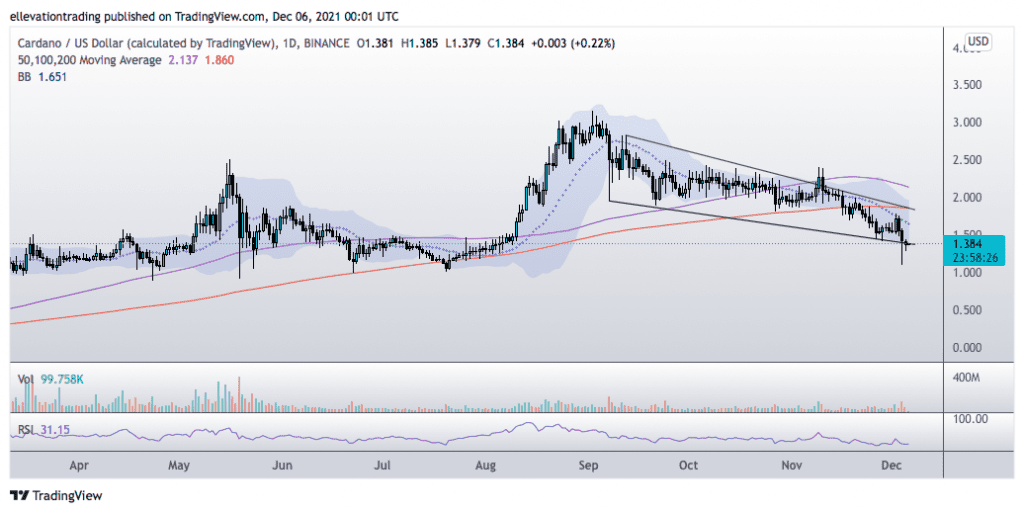Click the 2.137 moving average value
Viewport: 1024px width, 513px height.
point(182,60)
